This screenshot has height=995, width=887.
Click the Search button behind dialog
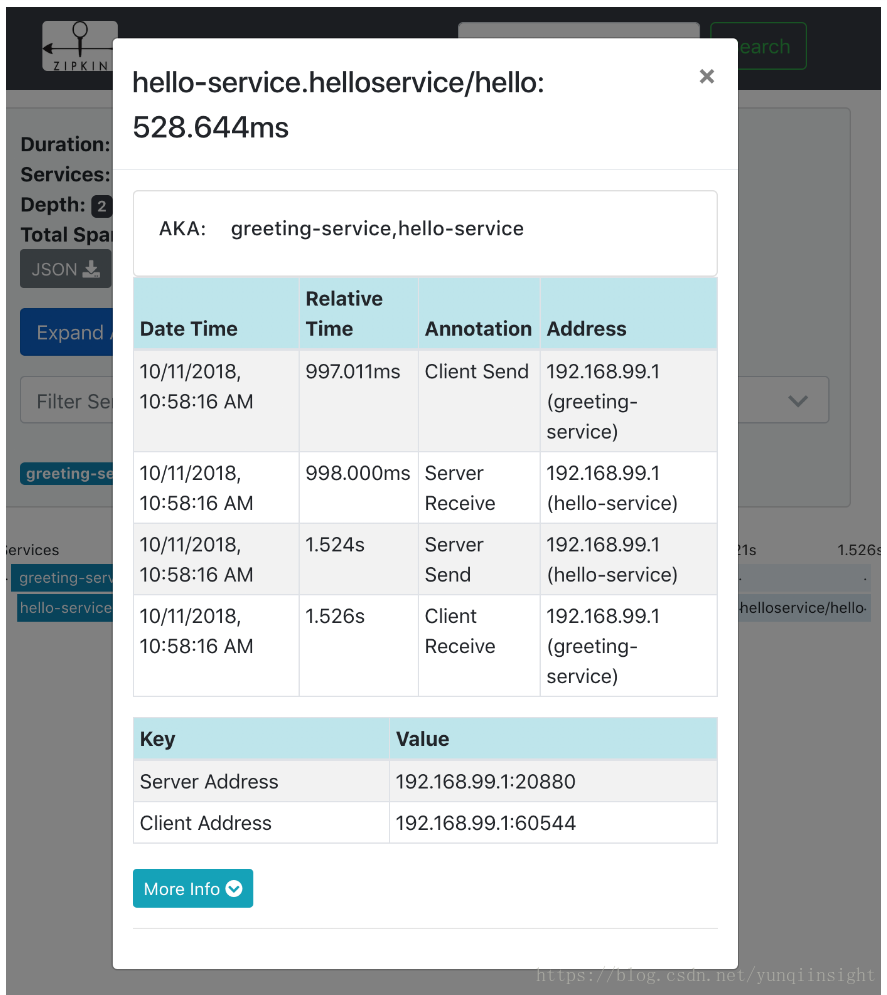click(772, 46)
